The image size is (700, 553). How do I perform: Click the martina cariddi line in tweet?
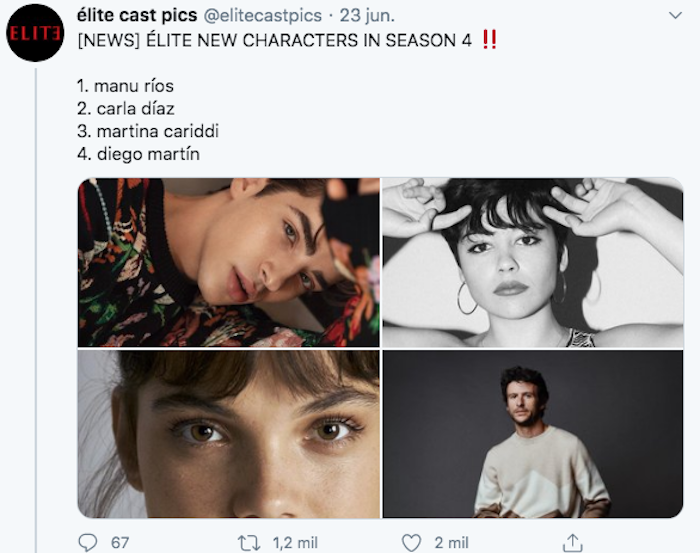(148, 131)
